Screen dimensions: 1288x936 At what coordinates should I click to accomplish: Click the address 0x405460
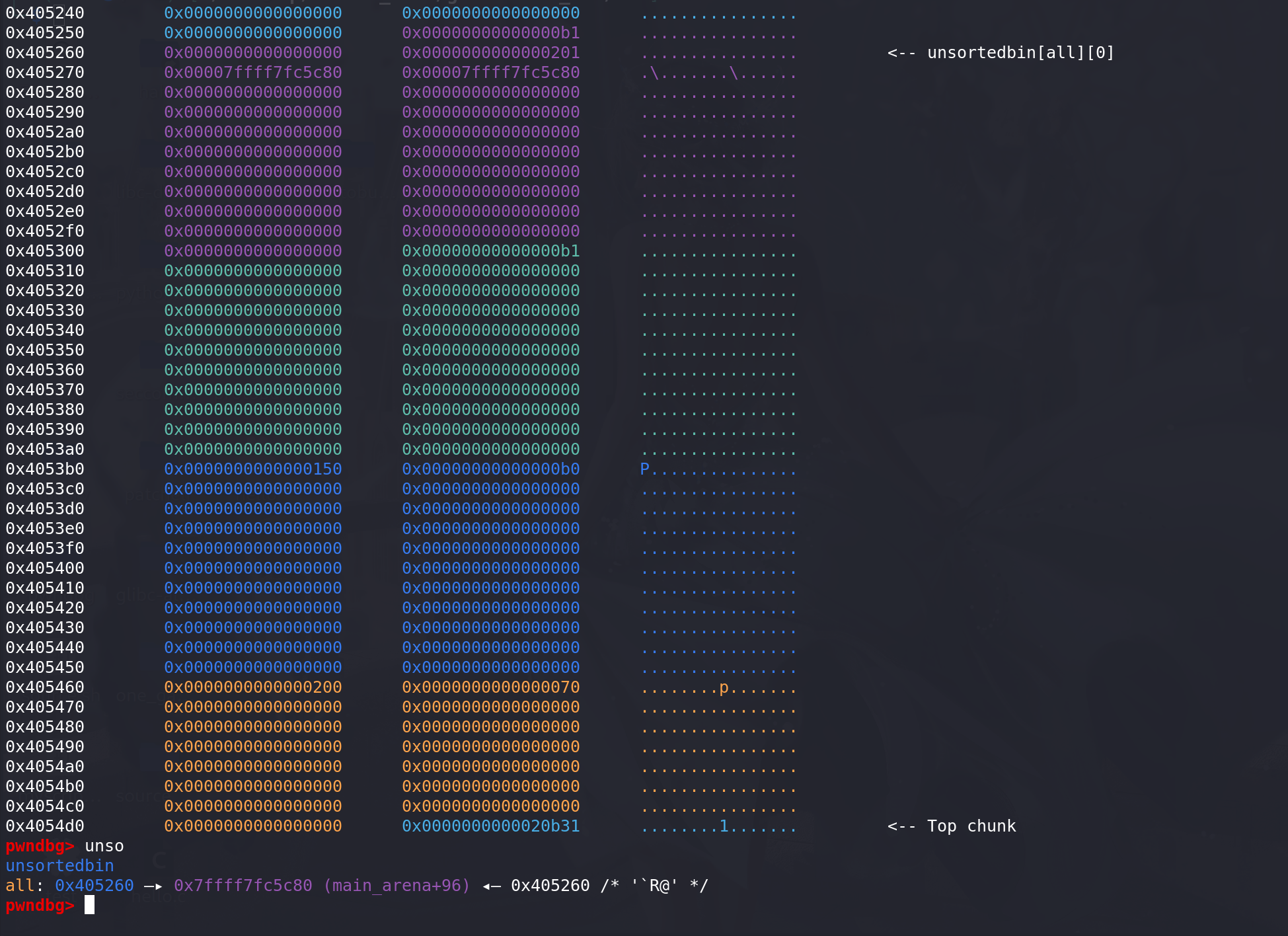point(45,687)
